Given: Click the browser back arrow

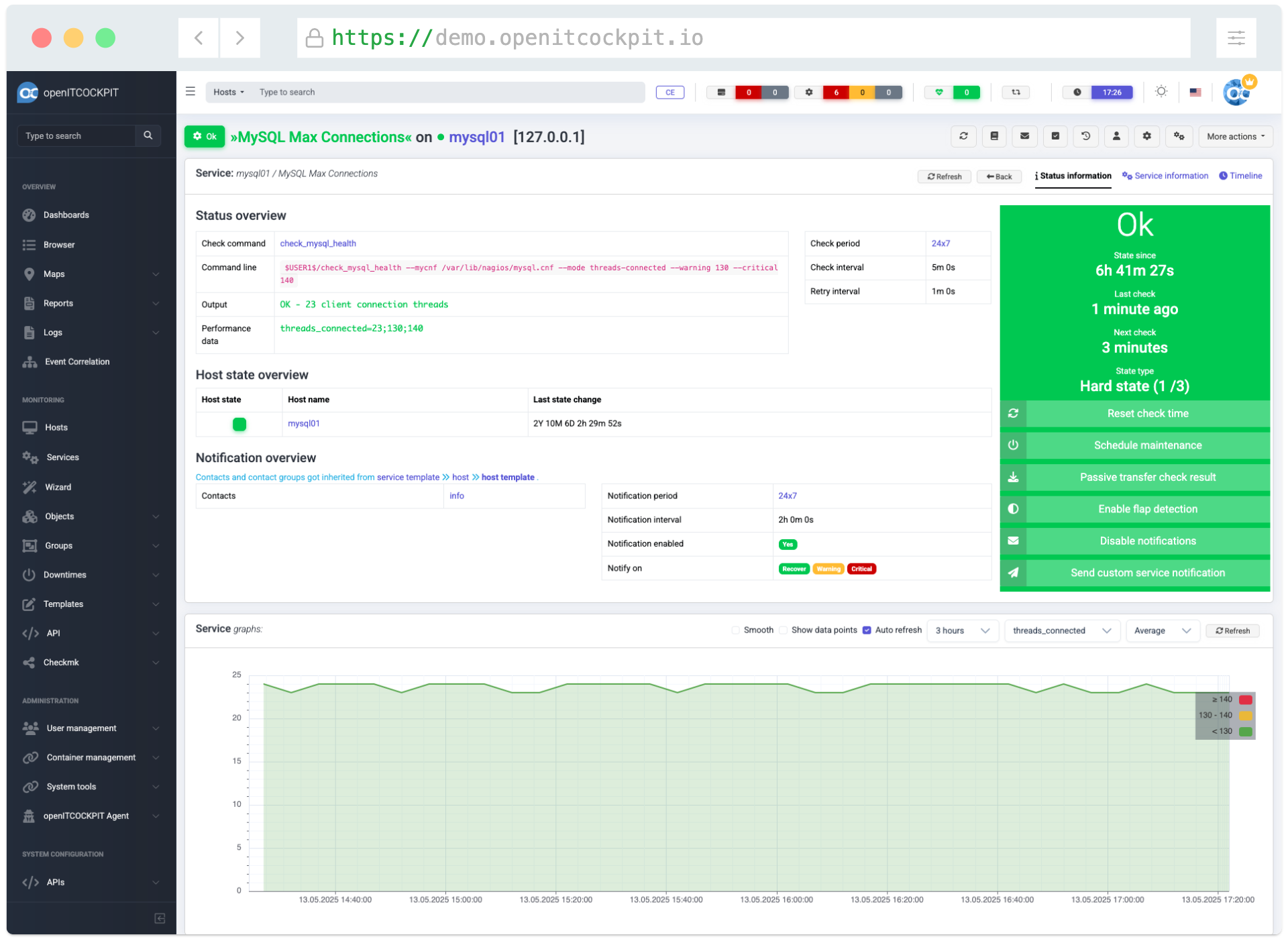Looking at the screenshot, I should tap(199, 38).
